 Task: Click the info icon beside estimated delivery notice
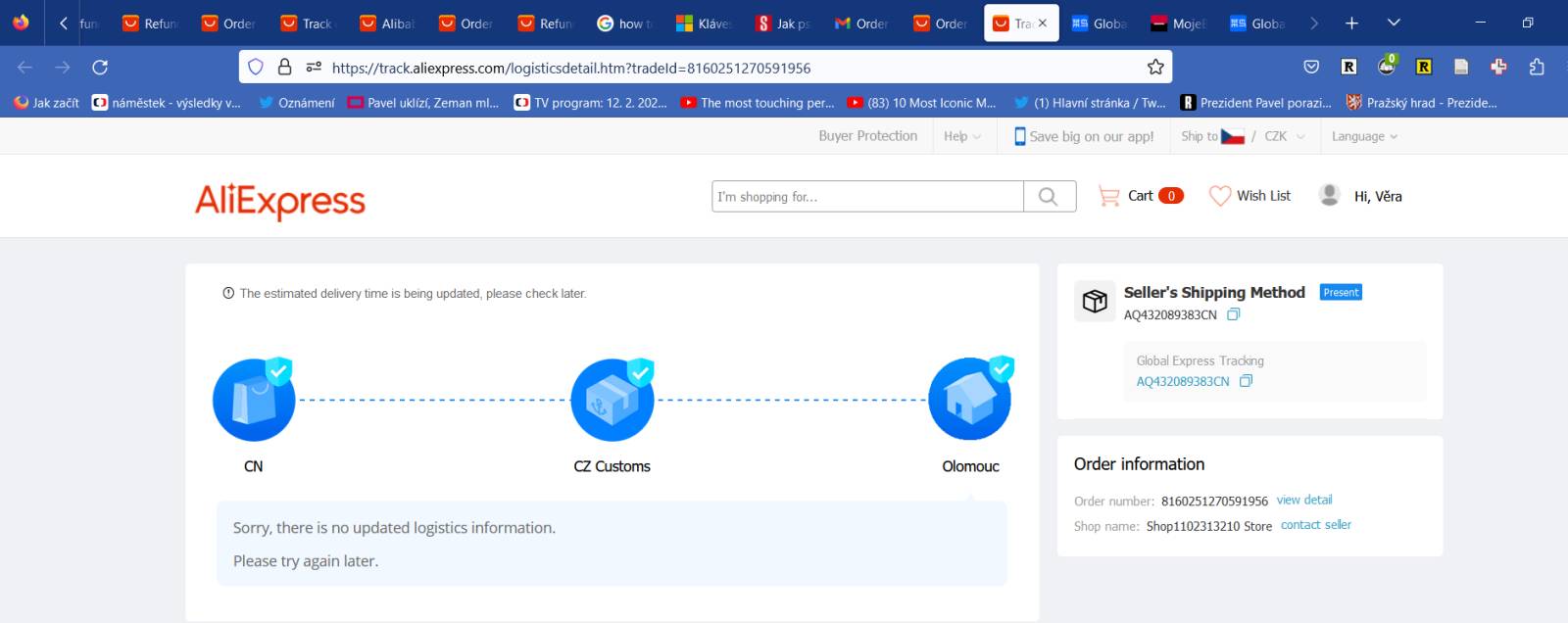pos(228,293)
